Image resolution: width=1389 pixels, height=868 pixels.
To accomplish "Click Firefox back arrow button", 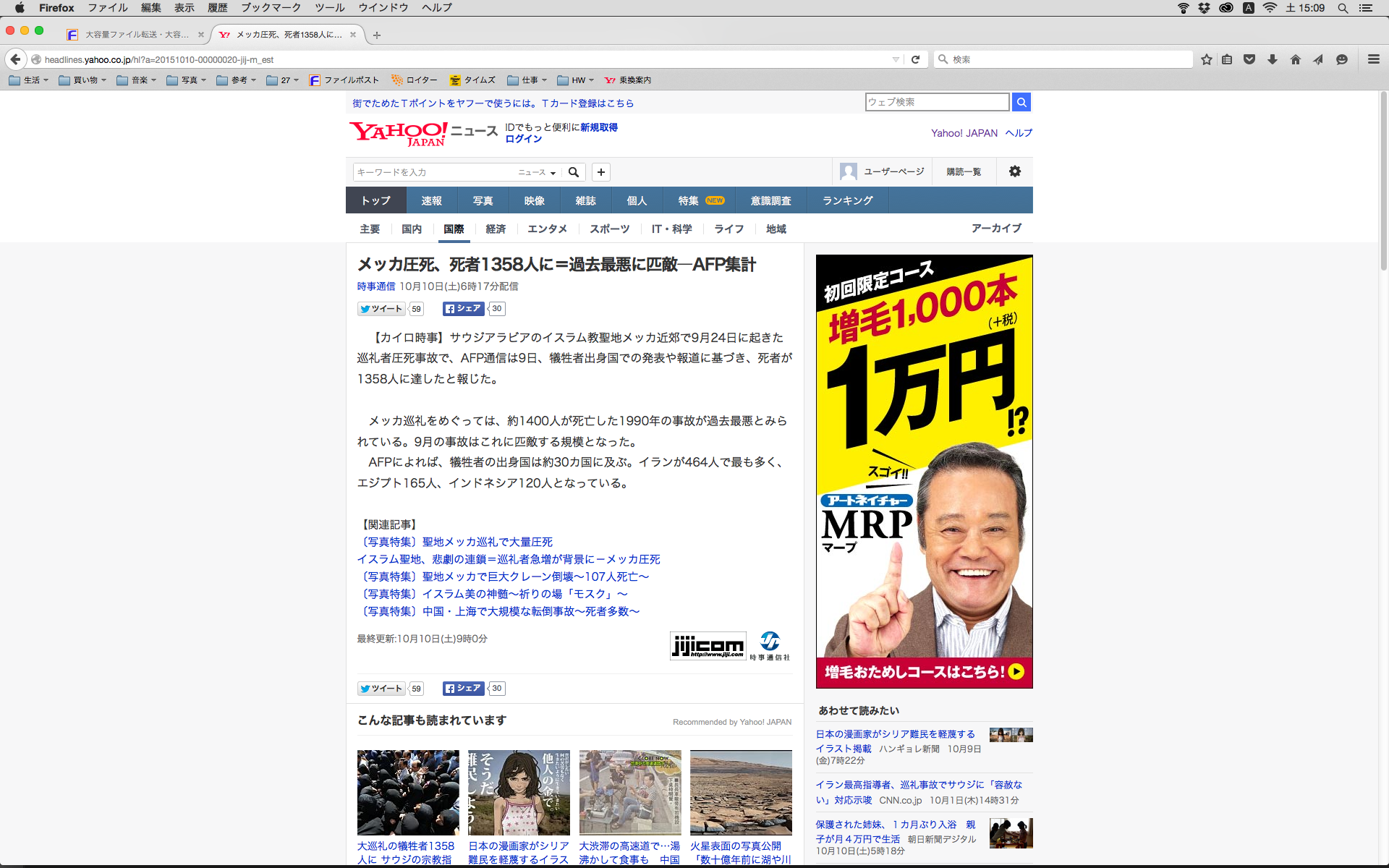I will (x=15, y=59).
